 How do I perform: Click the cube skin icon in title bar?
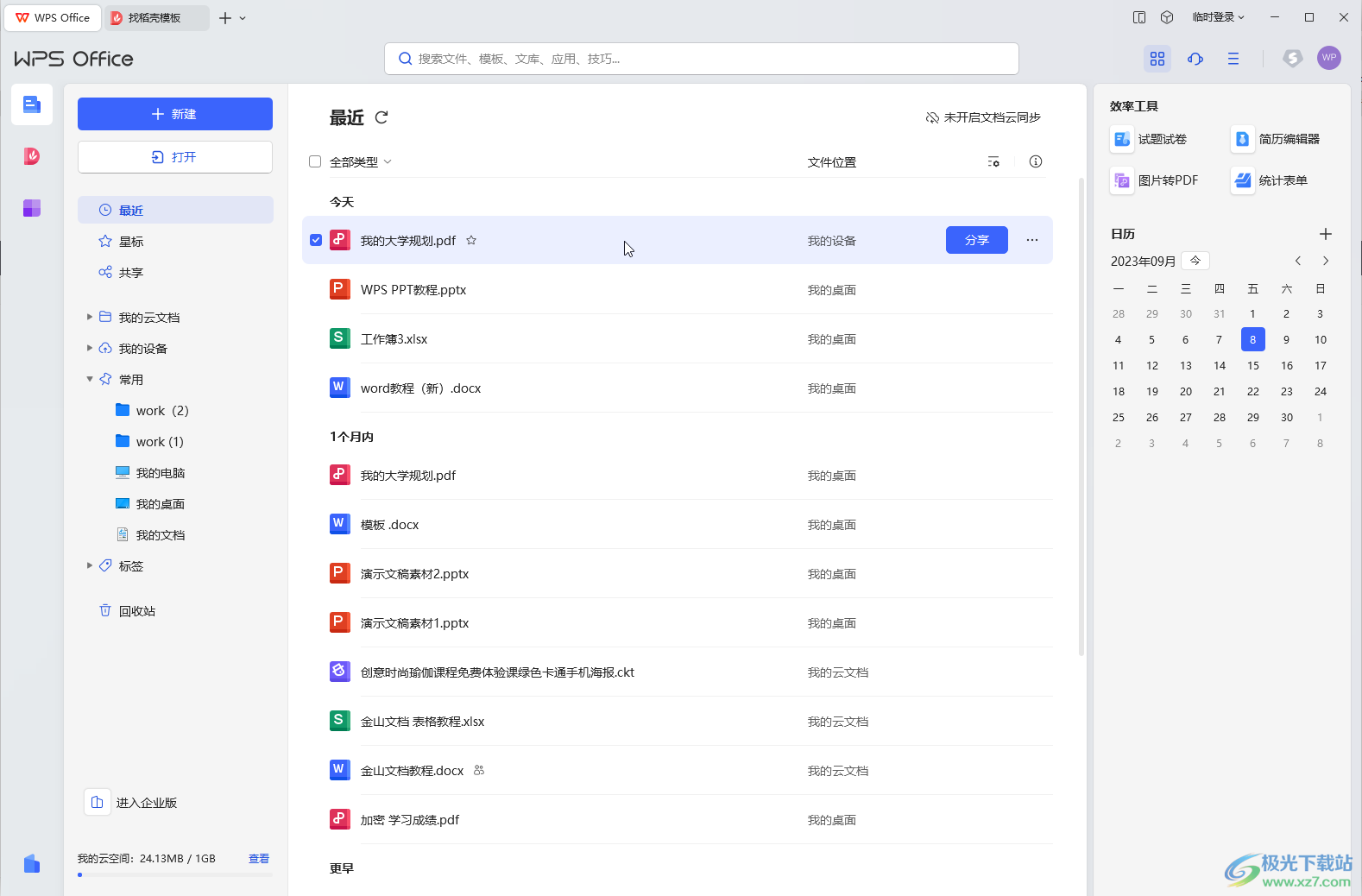tap(1167, 17)
